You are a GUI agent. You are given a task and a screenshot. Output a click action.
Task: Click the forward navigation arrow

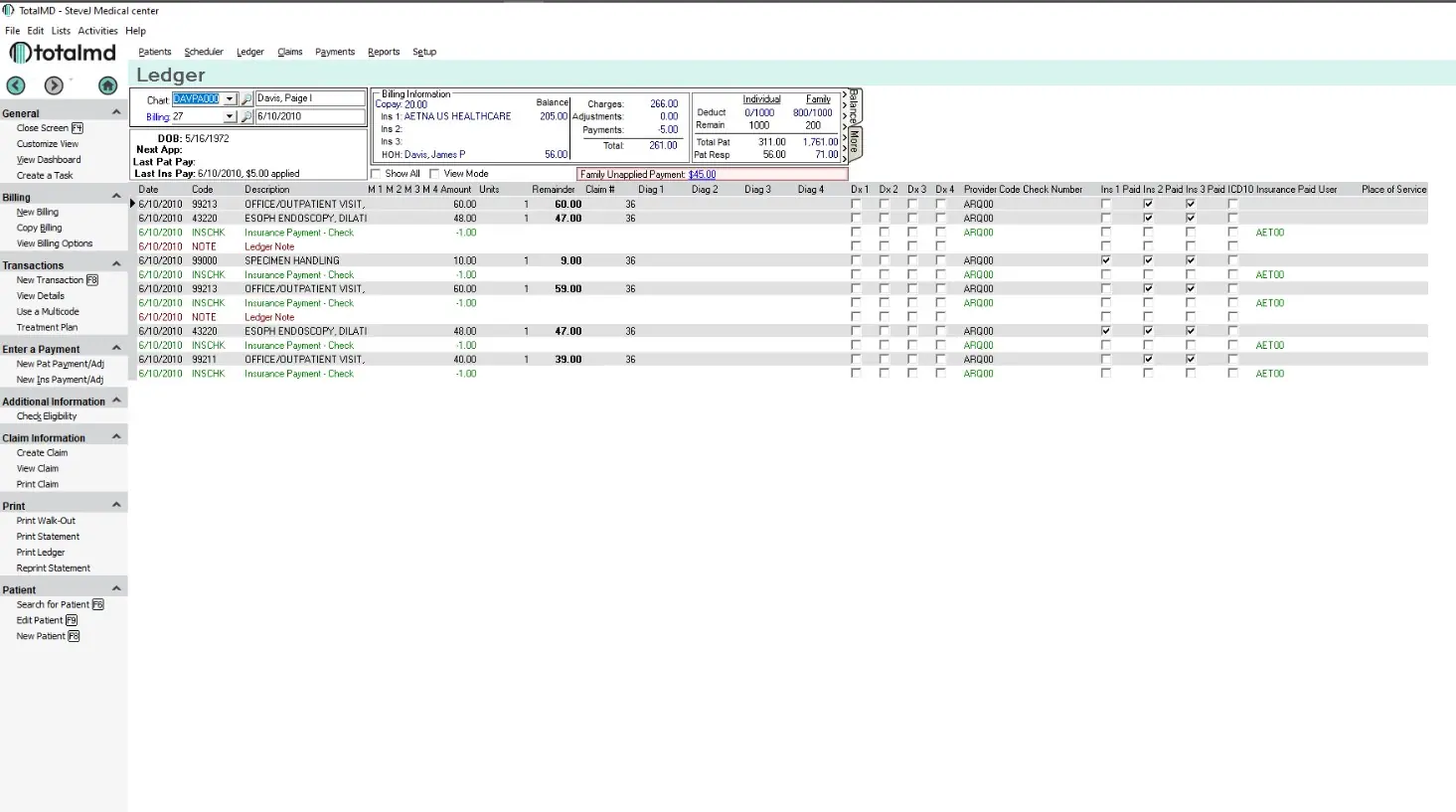[x=53, y=86]
